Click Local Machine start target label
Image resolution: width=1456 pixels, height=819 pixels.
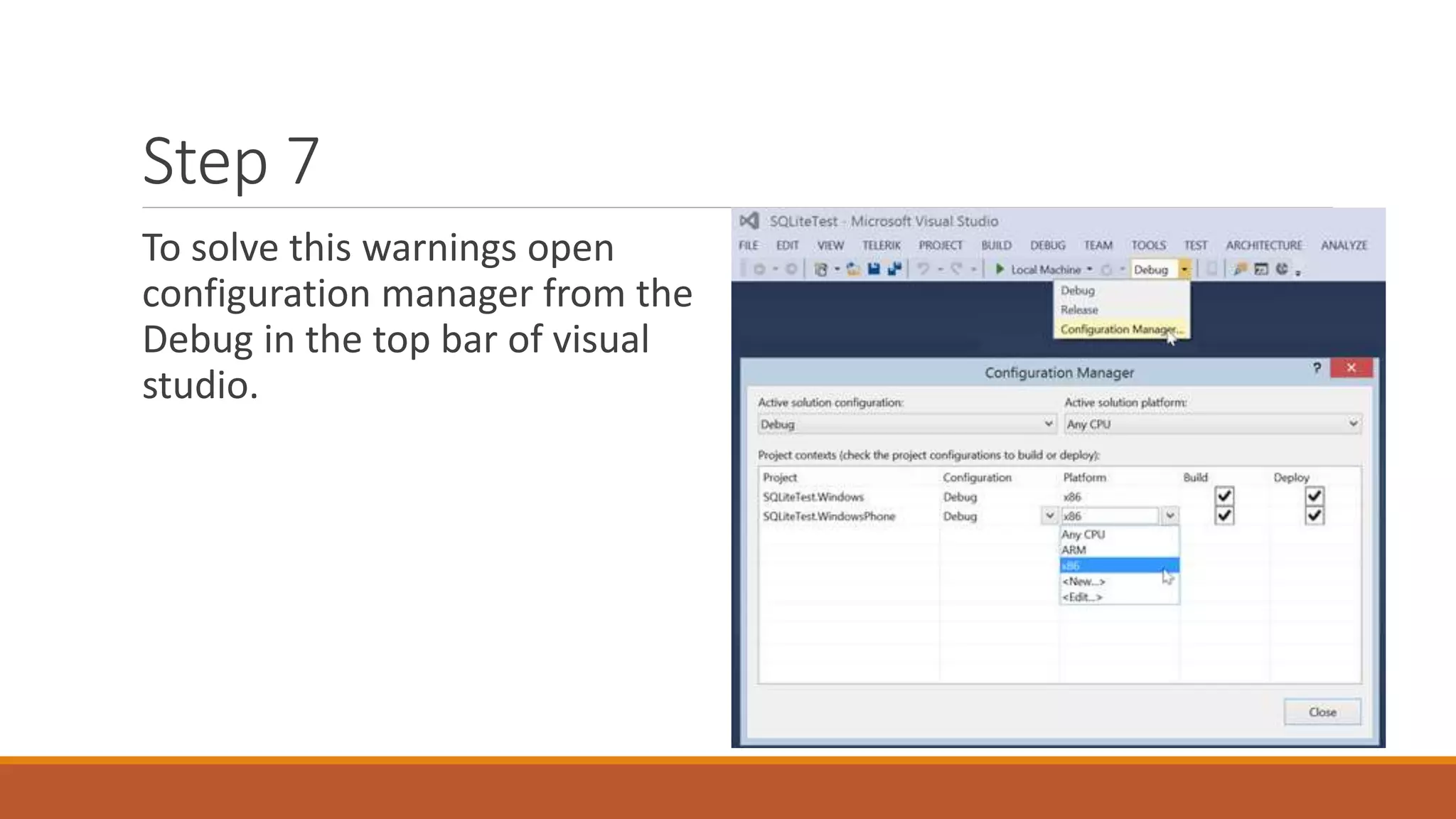click(x=1046, y=269)
